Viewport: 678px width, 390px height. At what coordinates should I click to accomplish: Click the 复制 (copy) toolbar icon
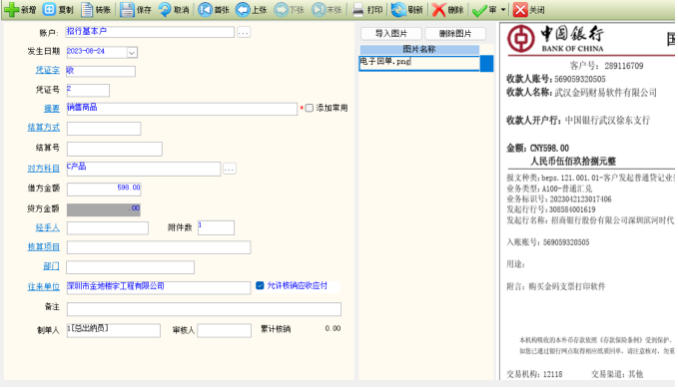coord(49,9)
